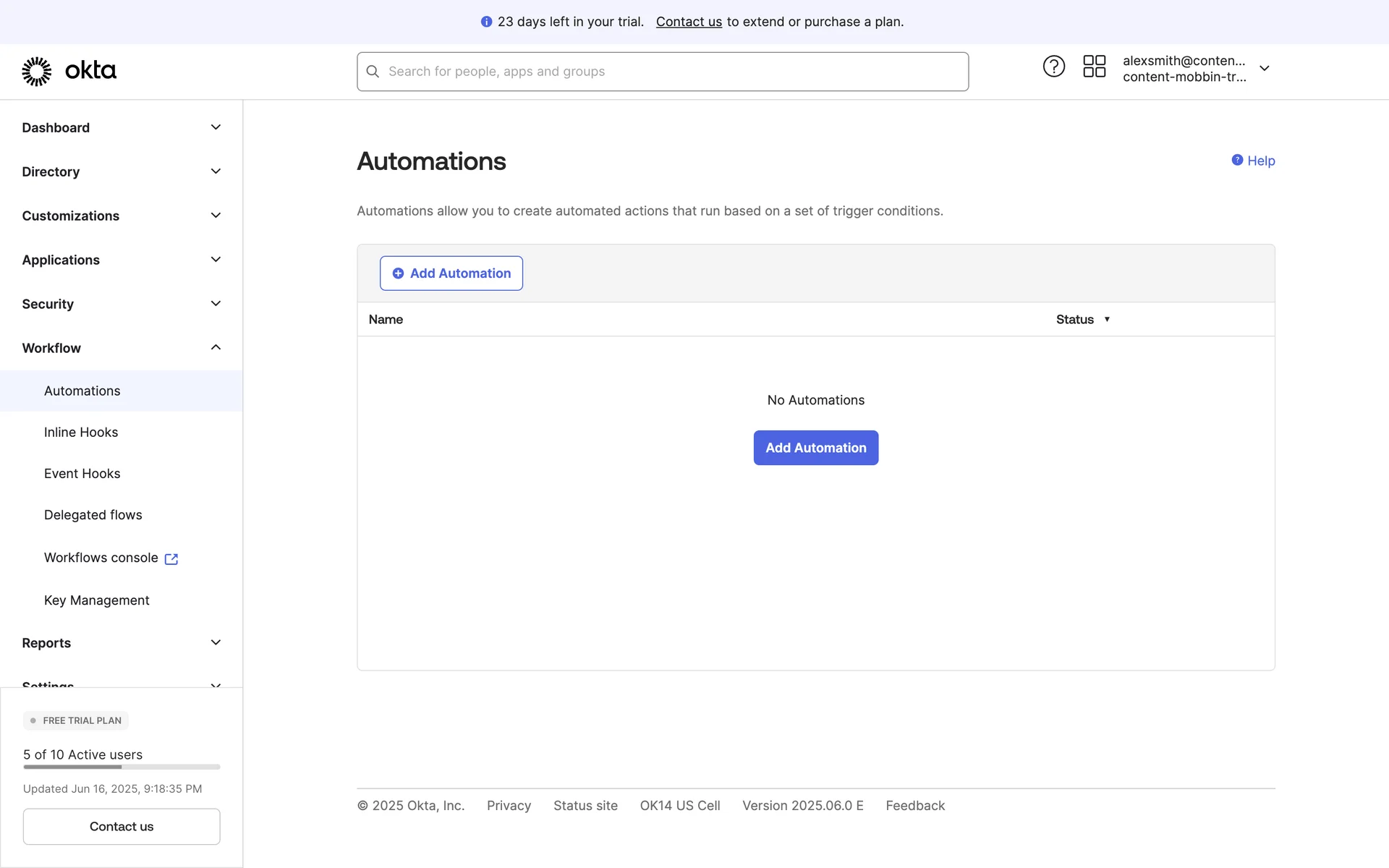Open the account dropdown chevron
Image resolution: width=1389 pixels, height=868 pixels.
click(x=1264, y=69)
